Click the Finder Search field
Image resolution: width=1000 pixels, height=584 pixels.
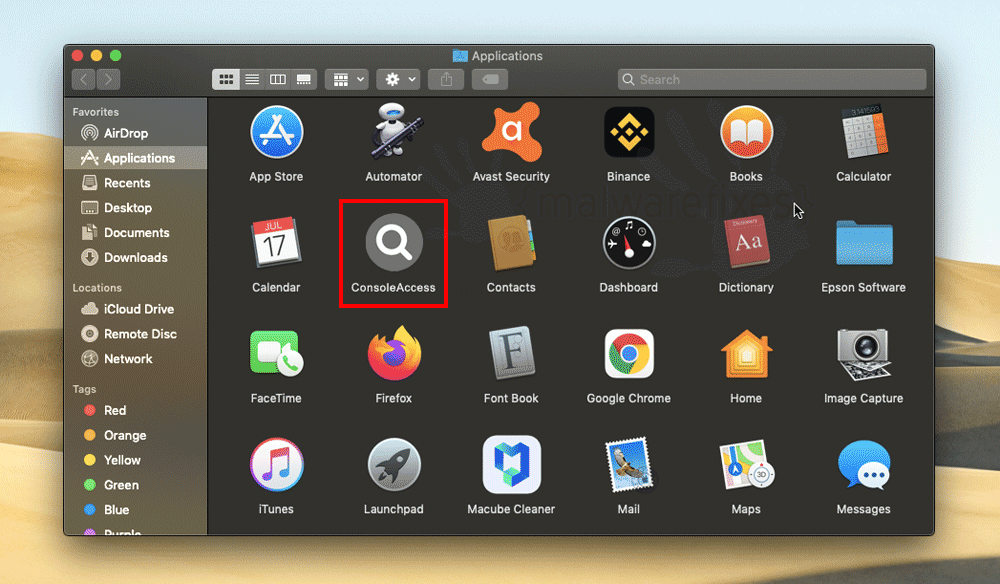click(772, 80)
